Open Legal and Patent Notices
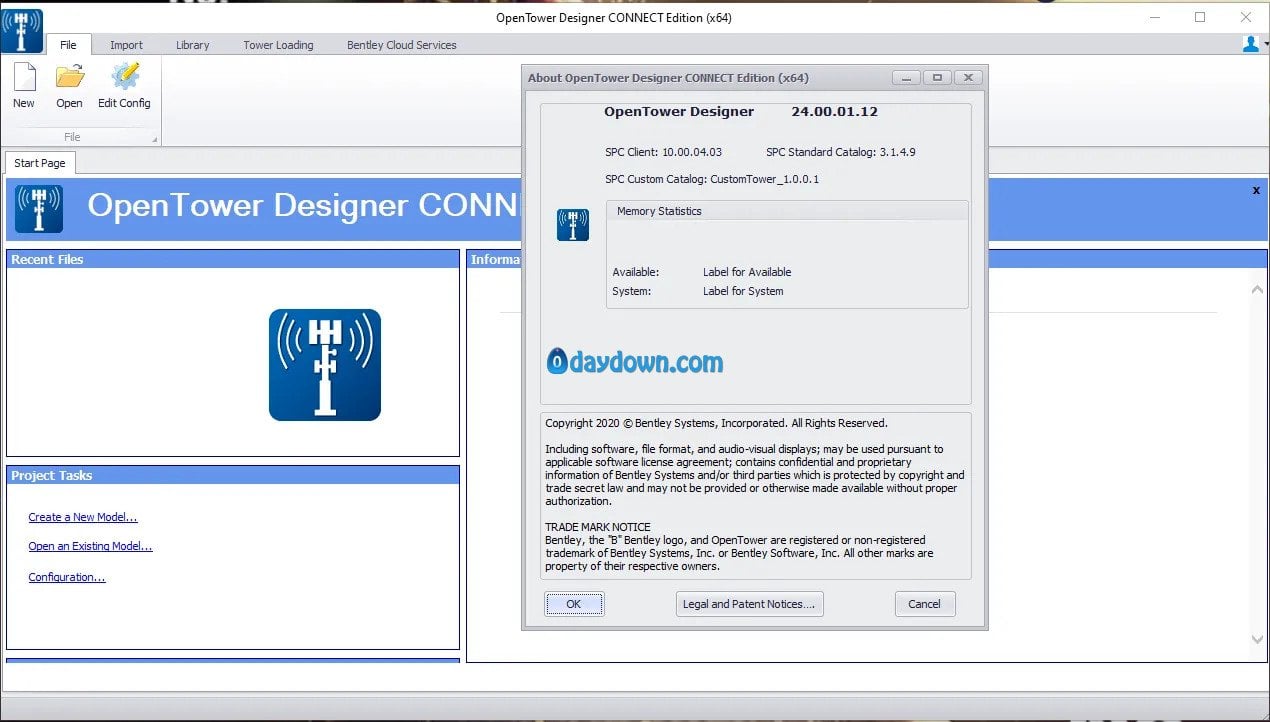 coord(749,604)
